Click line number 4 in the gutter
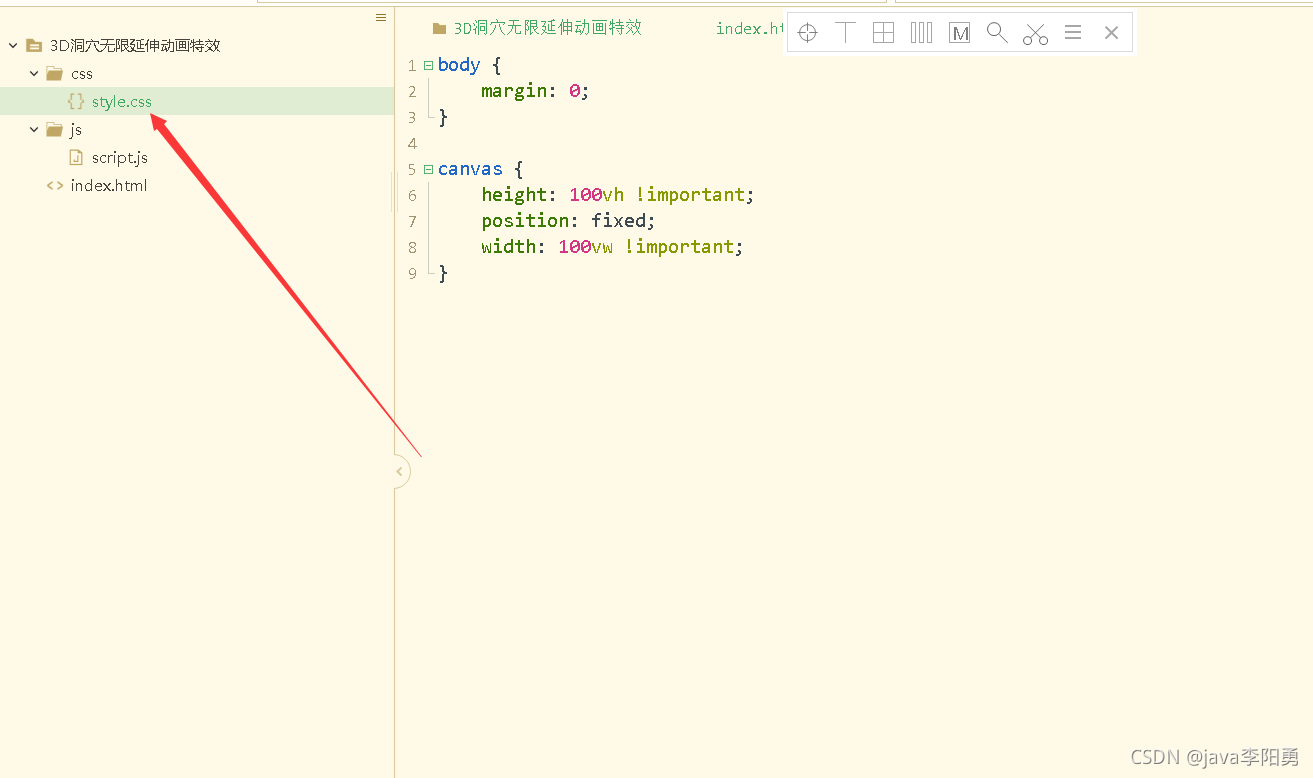 412,143
